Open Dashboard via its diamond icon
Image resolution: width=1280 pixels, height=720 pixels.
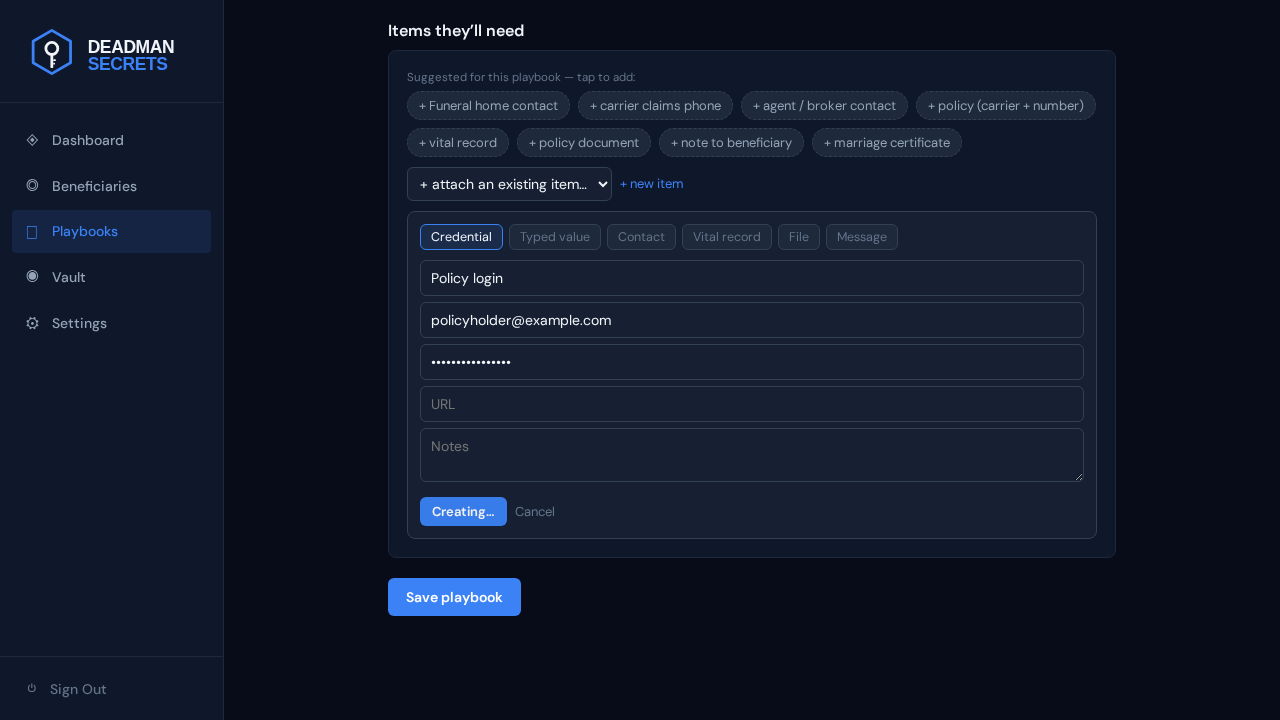click(x=32, y=140)
